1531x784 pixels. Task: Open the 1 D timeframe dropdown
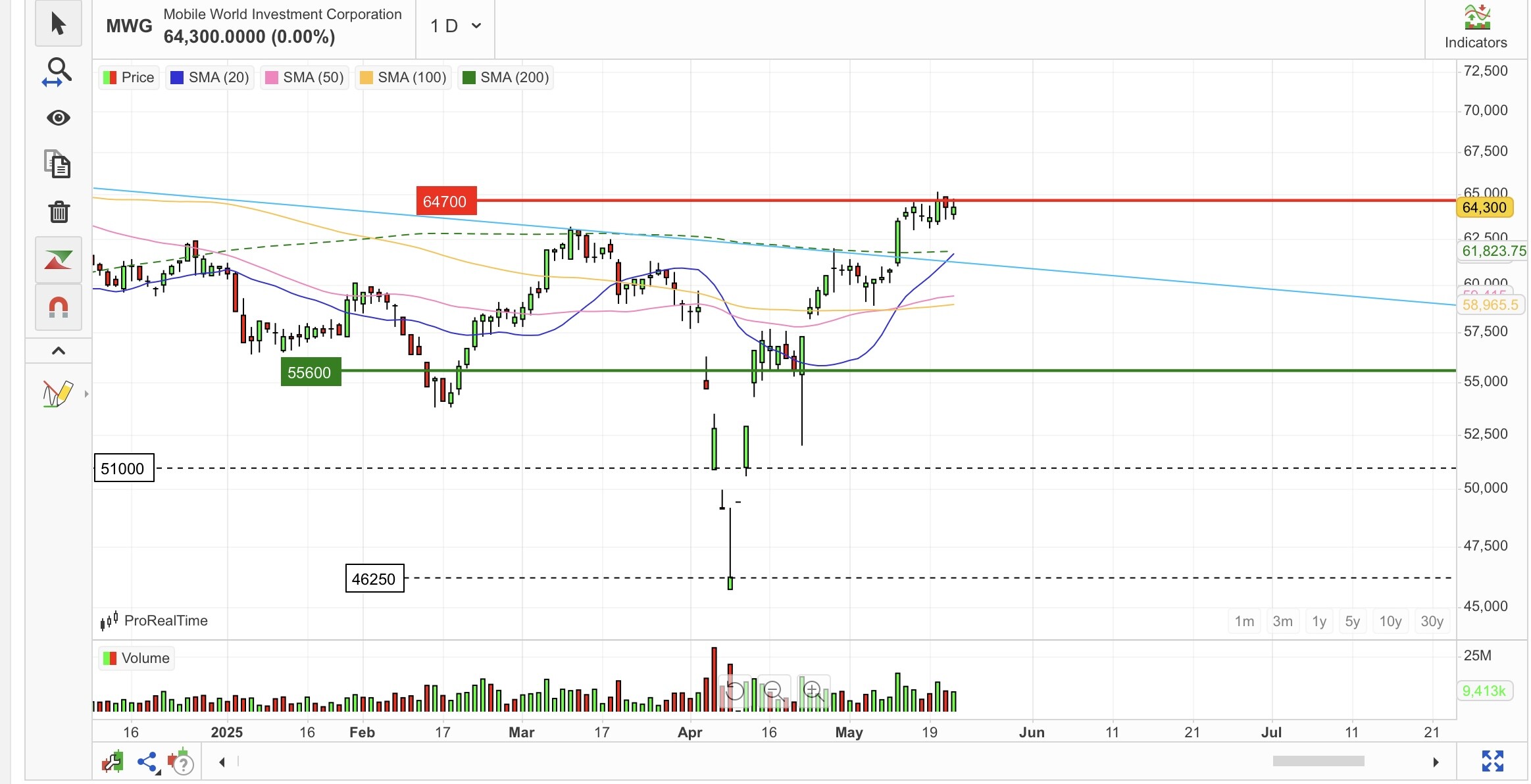point(455,26)
